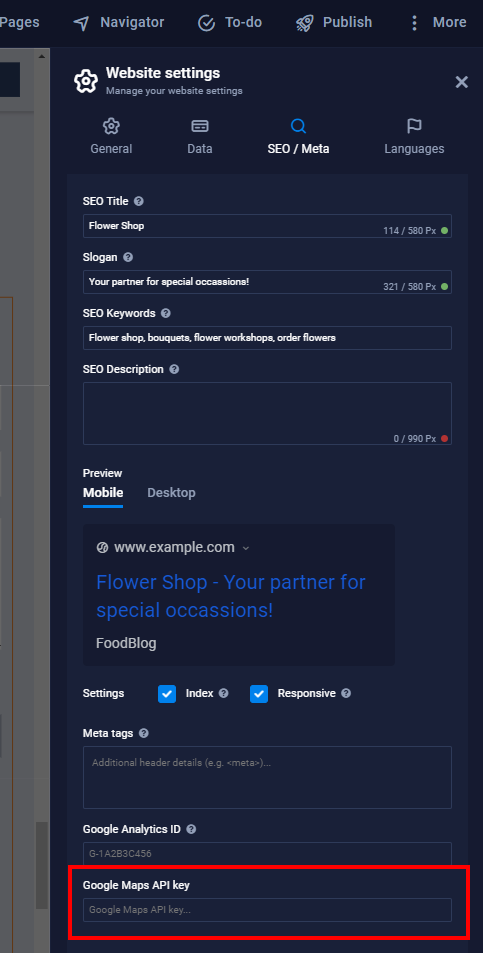483x953 pixels.
Task: Open the More options menu
Action: tap(438, 22)
